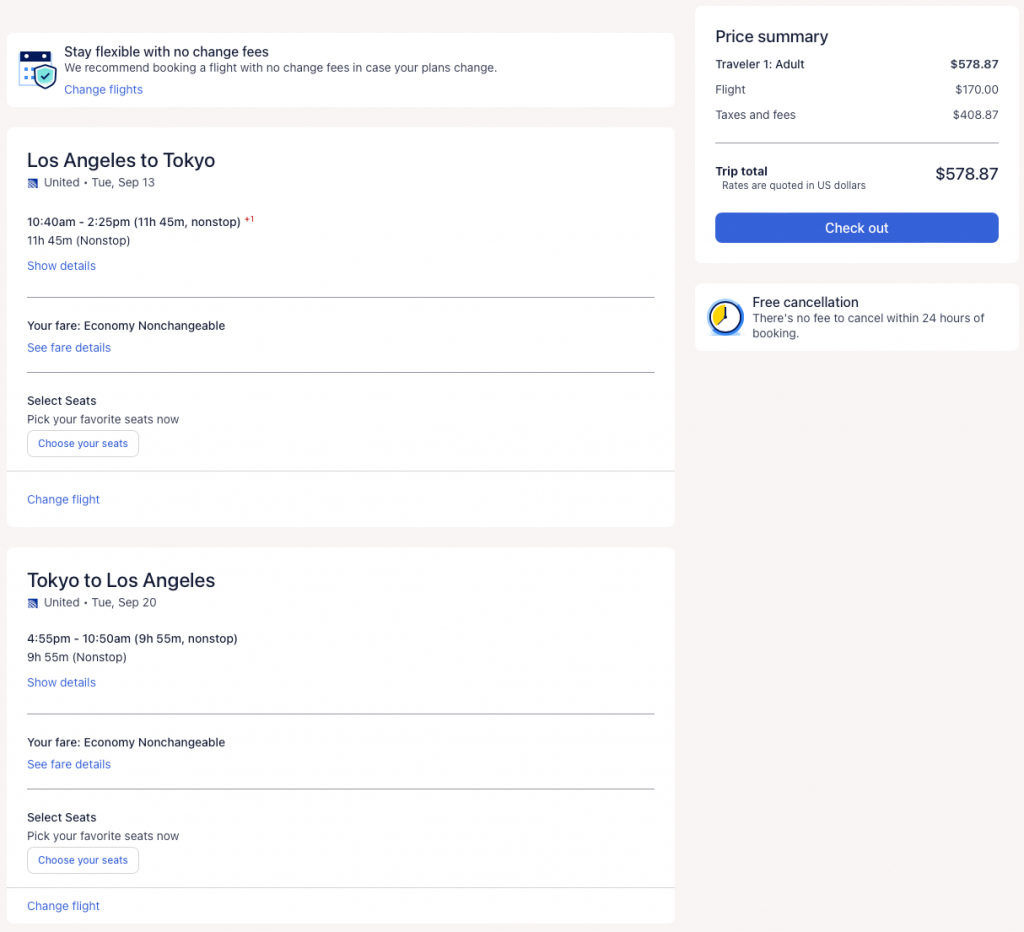Choose your seats for Los Angeles to Tokyo
The image size is (1024, 932).
coord(83,444)
